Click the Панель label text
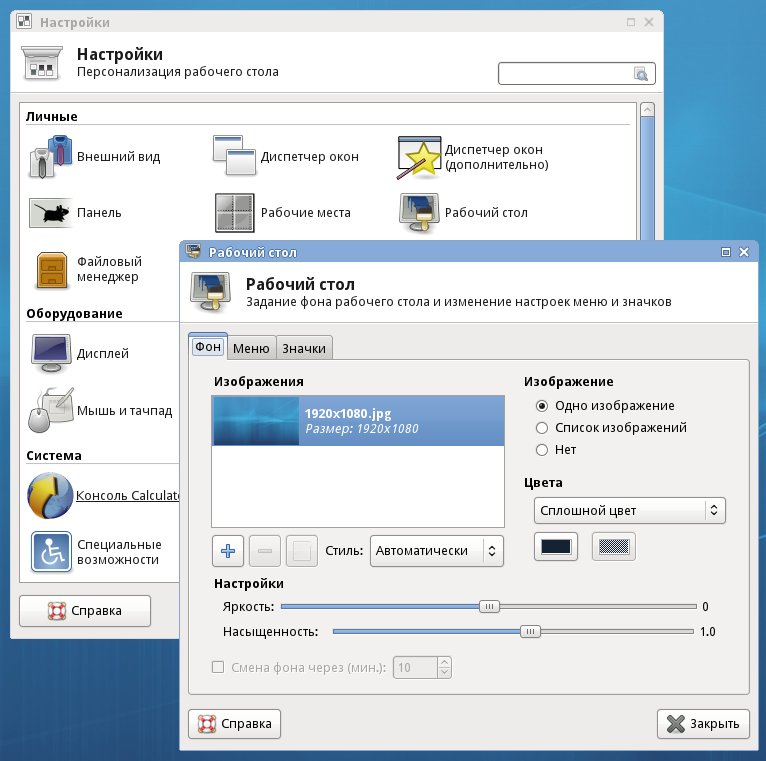The image size is (766, 761). 99,212
